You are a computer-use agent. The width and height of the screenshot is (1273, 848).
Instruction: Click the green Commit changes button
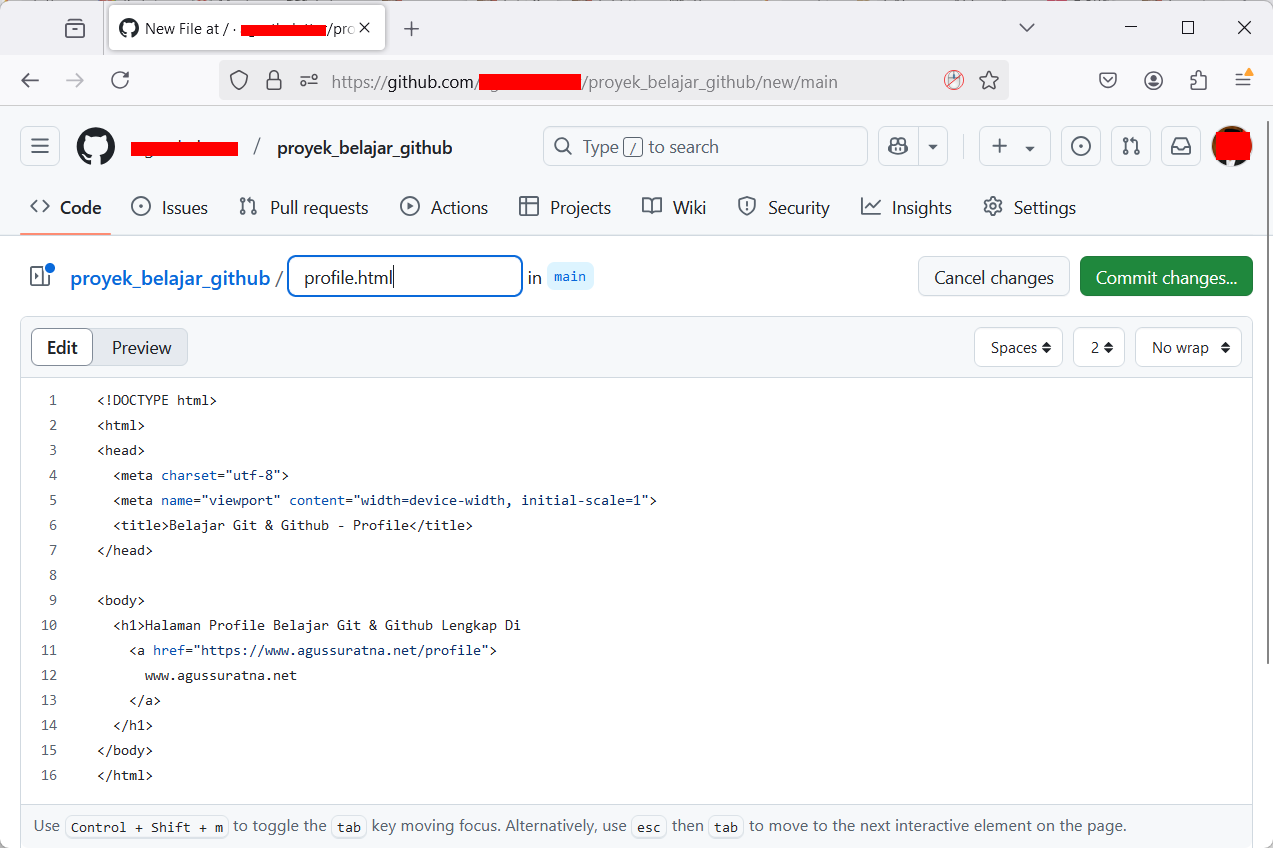(1166, 277)
